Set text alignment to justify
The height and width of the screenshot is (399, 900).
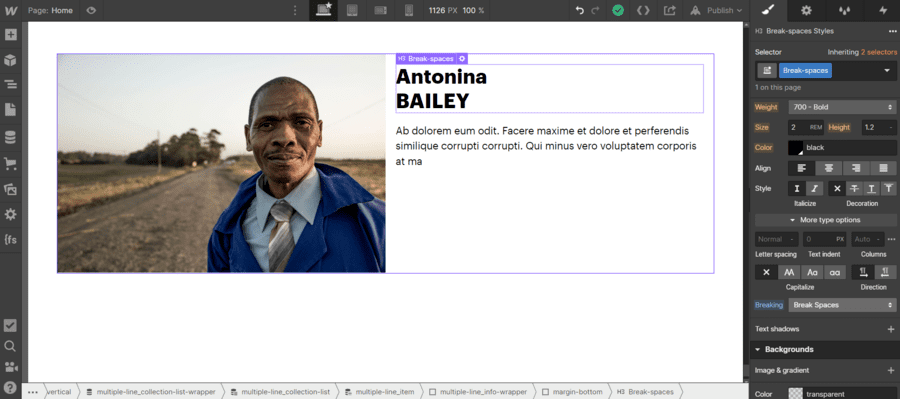pos(883,168)
